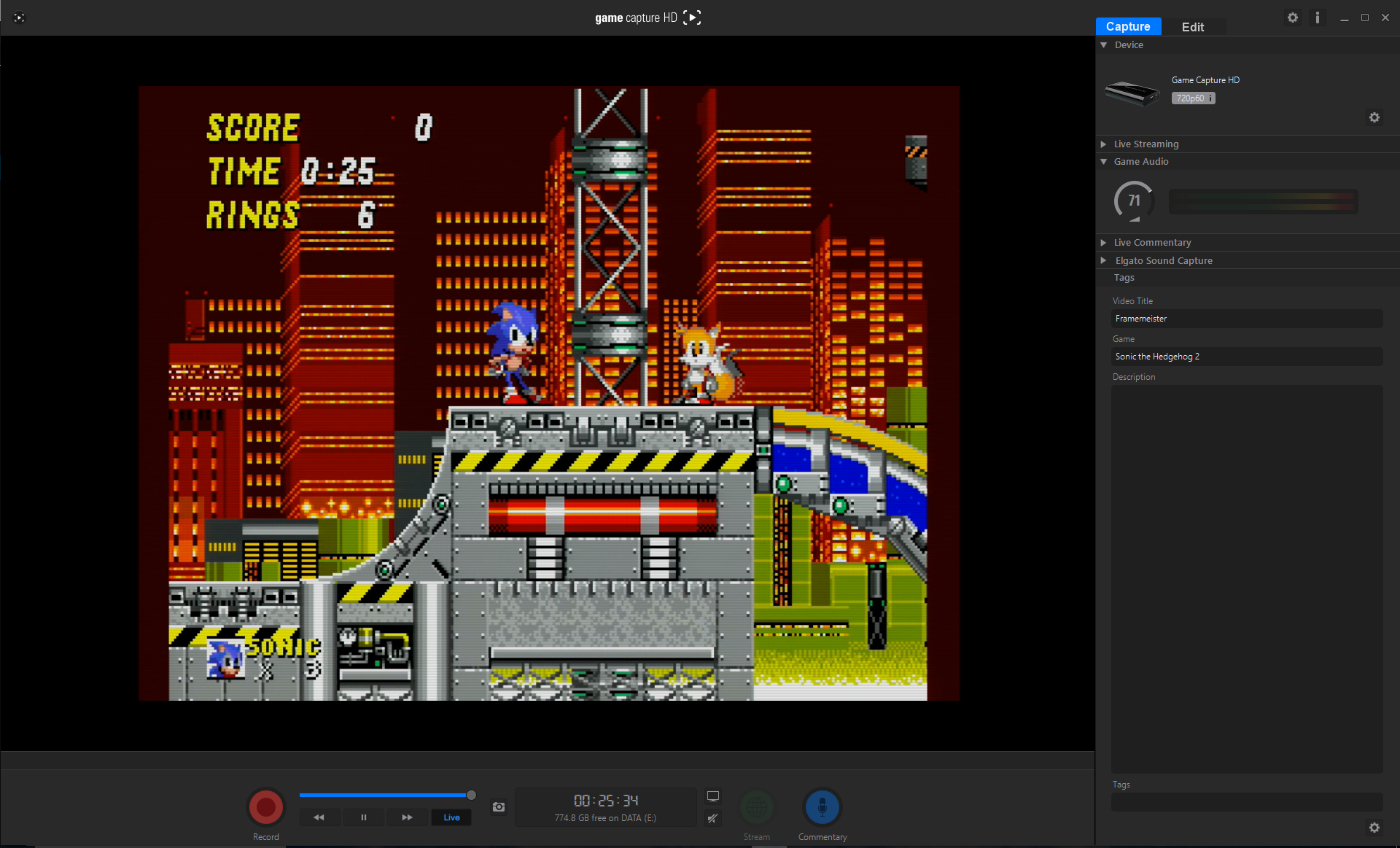Image resolution: width=1400 pixels, height=848 pixels.
Task: Click the game video preview area
Action: 548,394
